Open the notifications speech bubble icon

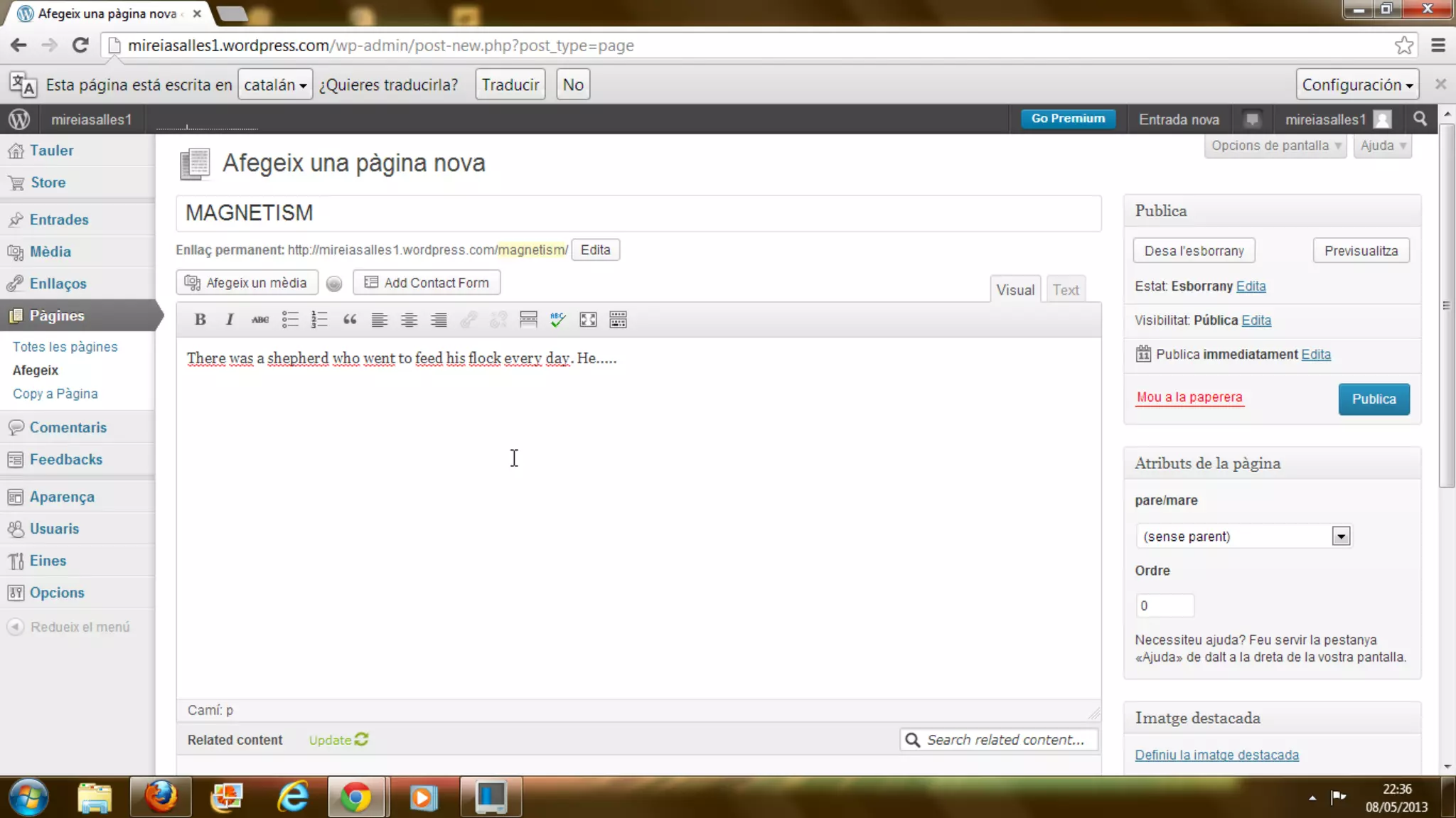[1252, 119]
